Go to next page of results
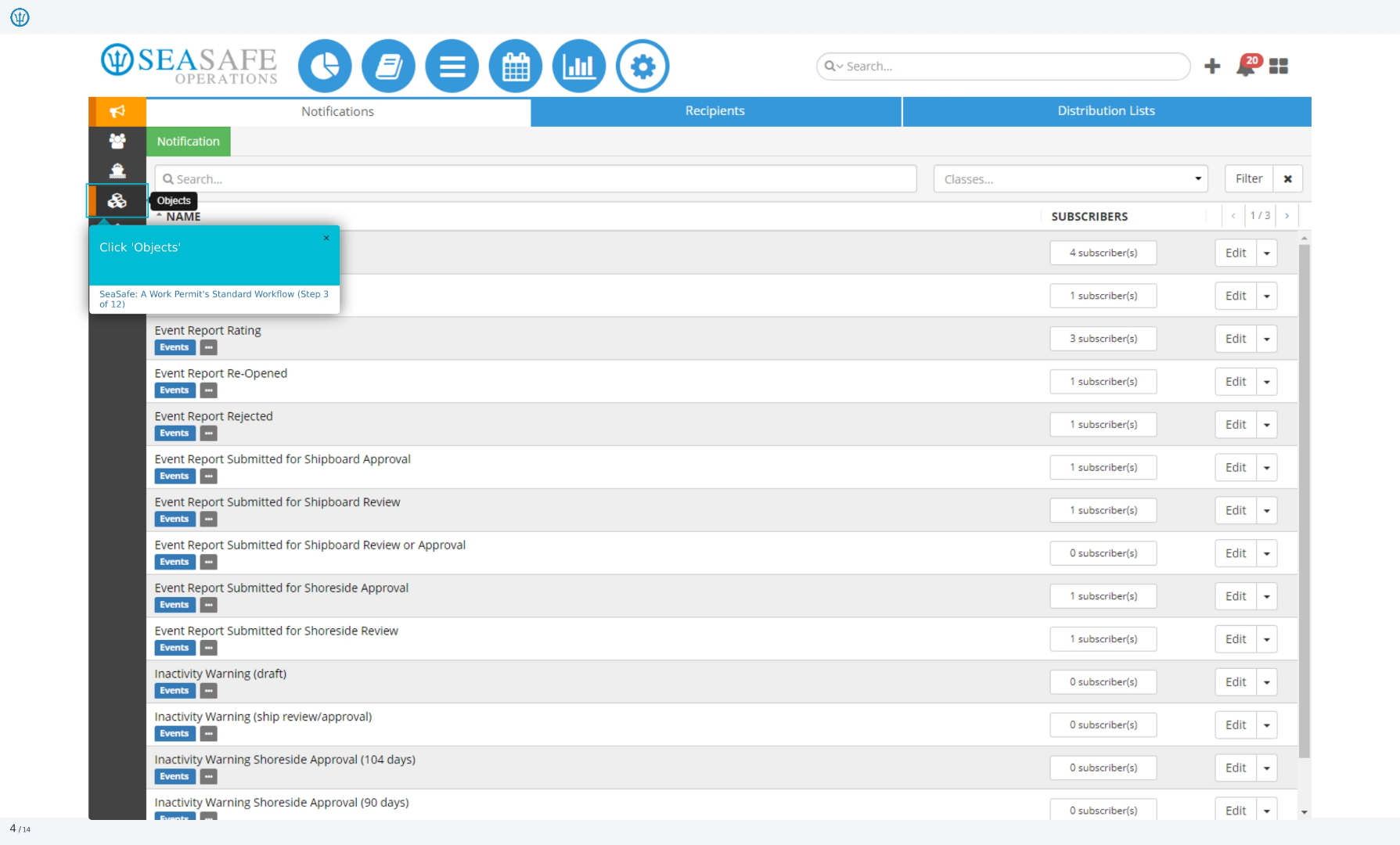Screen dimensions: 1400x845 [x=1287, y=216]
